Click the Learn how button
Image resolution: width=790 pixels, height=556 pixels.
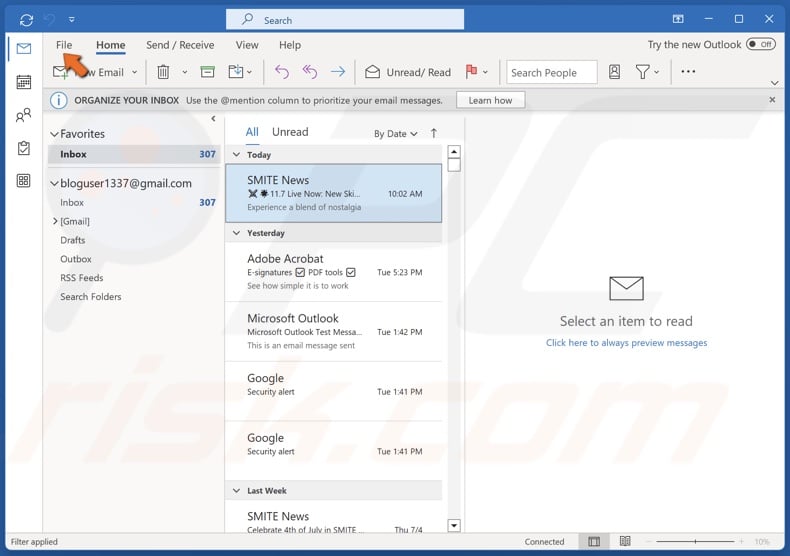[490, 100]
